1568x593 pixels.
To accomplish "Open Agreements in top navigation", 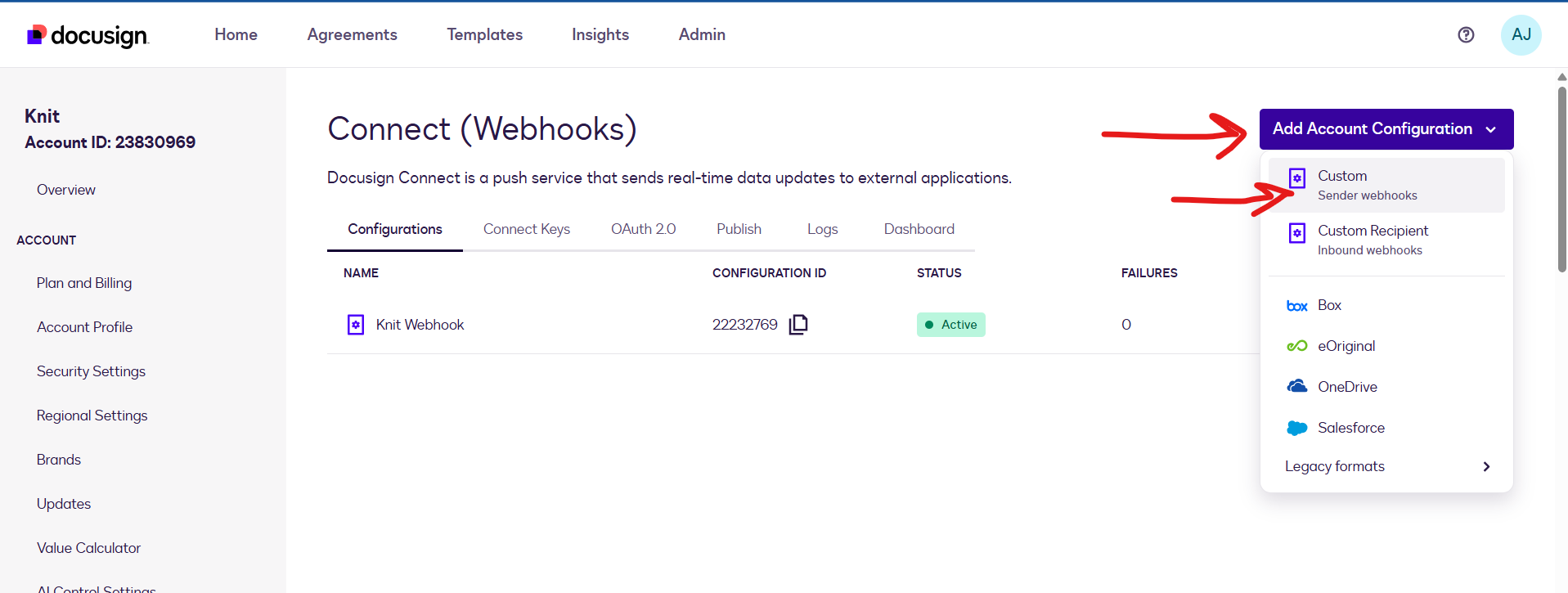I will [x=353, y=34].
